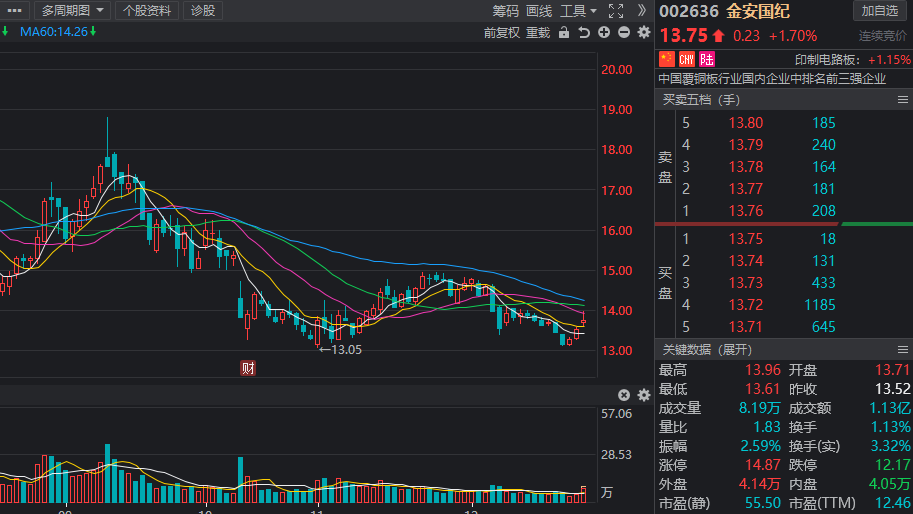This screenshot has height=514, width=913.
Task: Toggle the chart lock icon
Action: point(564,33)
